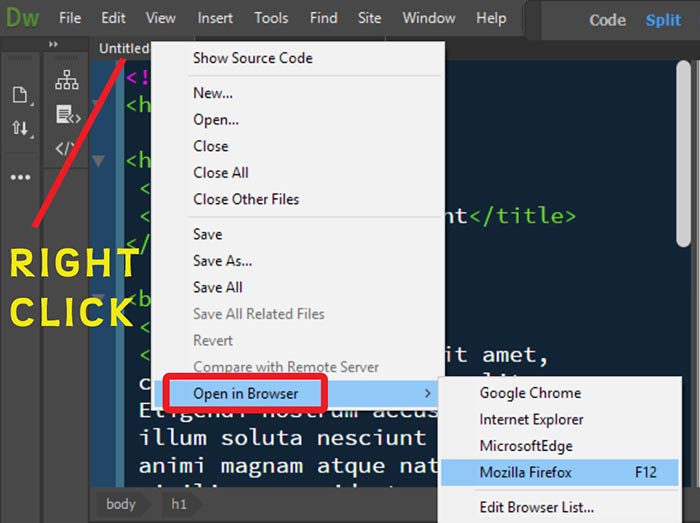Switch to Code view
700x523 pixels.
tap(608, 20)
